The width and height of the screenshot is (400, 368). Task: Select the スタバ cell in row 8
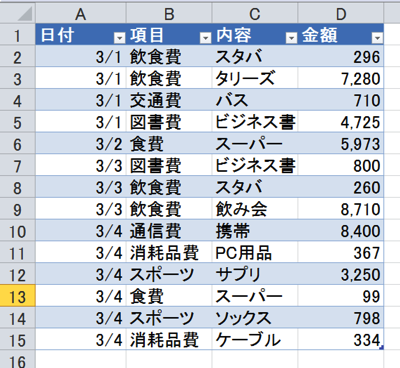click(x=255, y=187)
